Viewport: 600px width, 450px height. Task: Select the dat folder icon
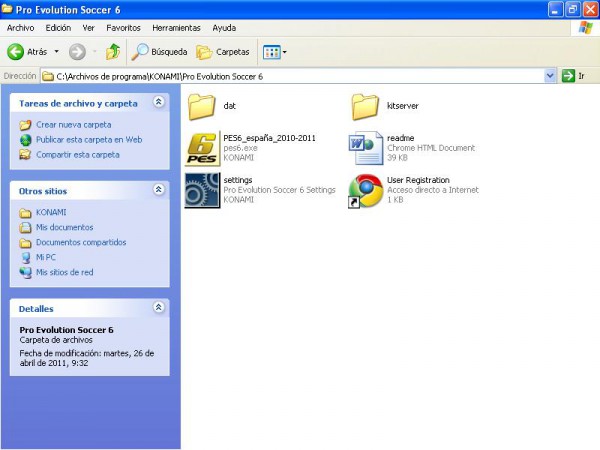tap(202, 107)
